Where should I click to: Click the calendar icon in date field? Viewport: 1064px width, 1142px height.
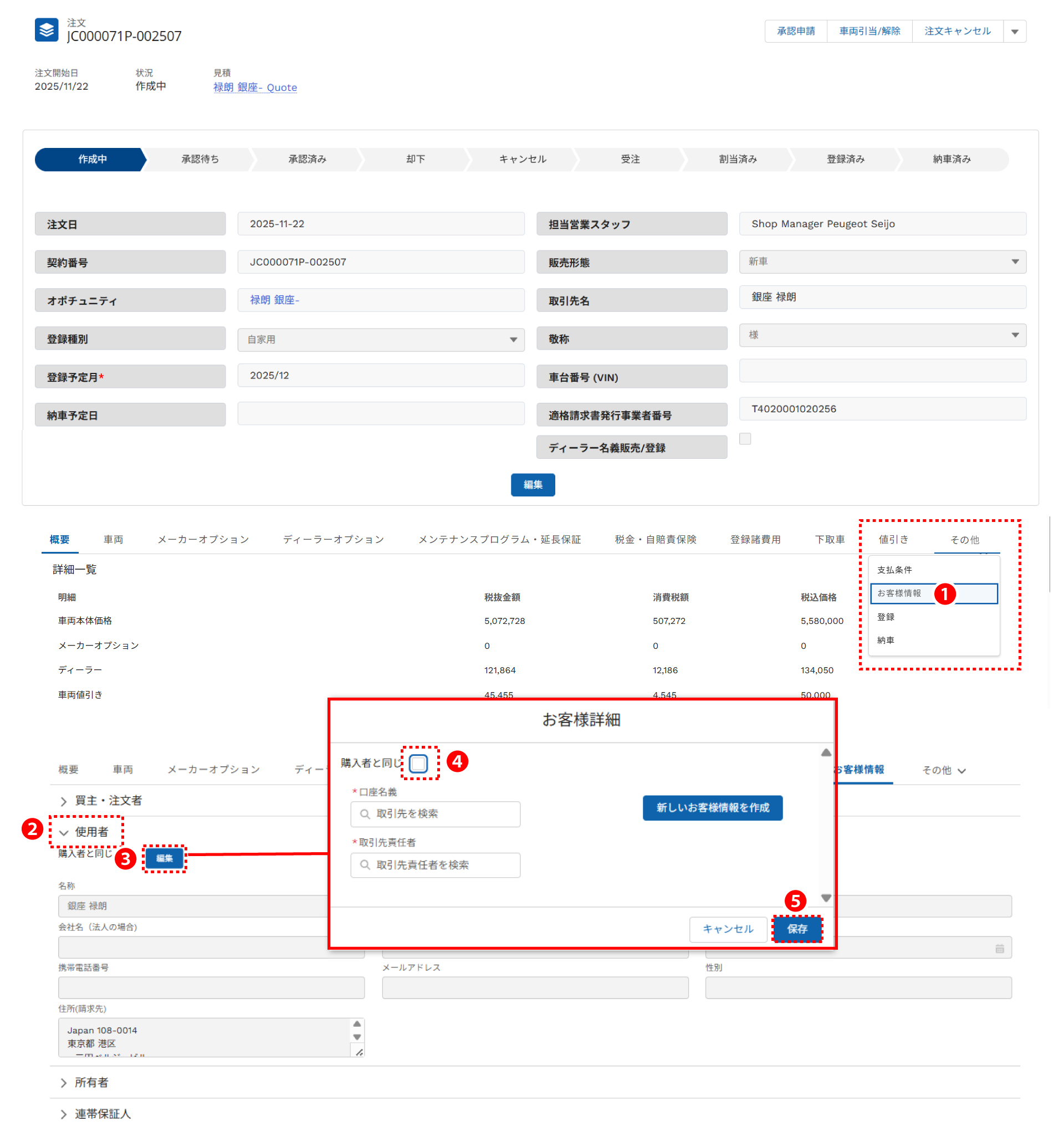[x=999, y=949]
